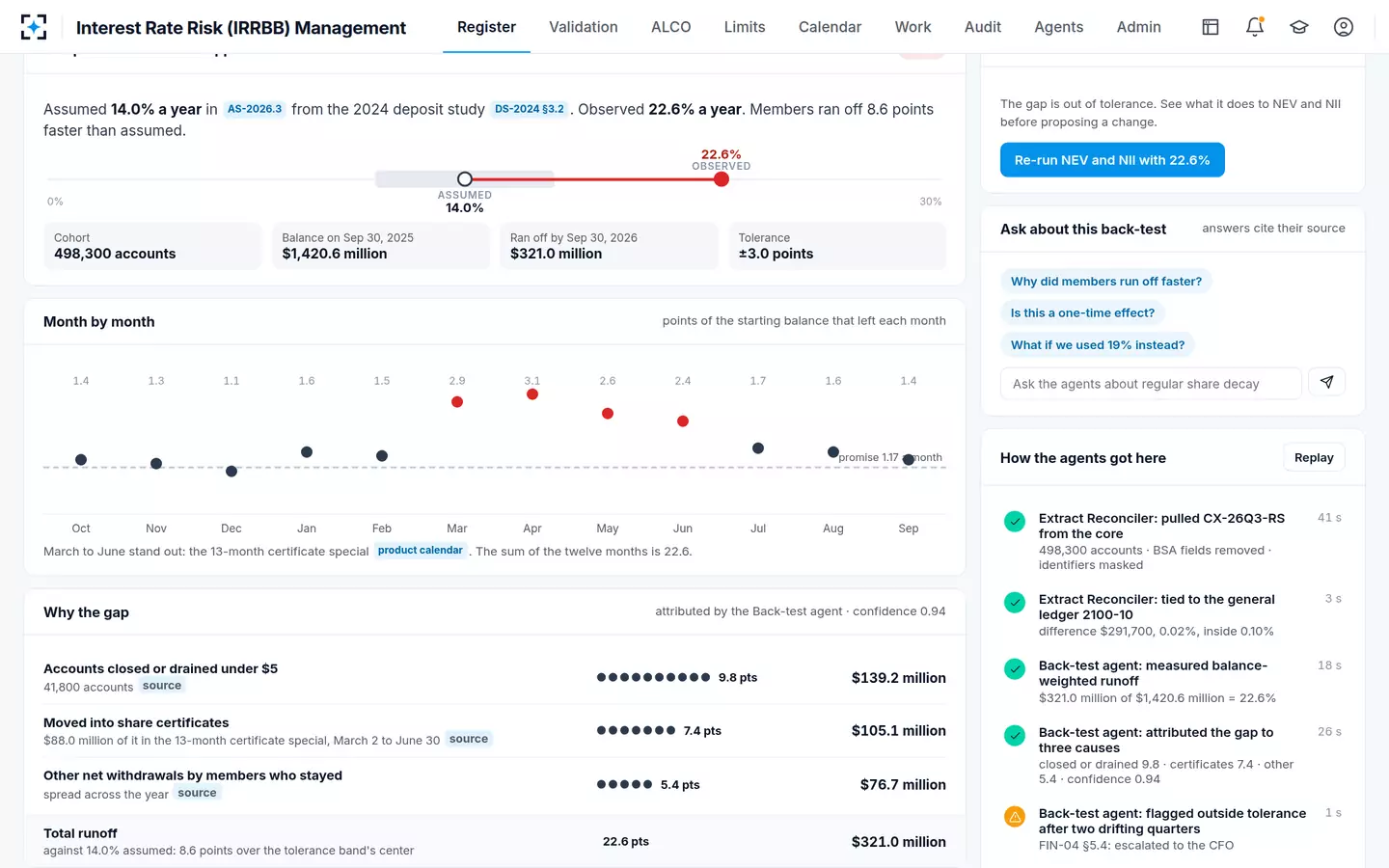Click the '±3.0 points' tolerance value
Viewport: 1389px width, 868px height.
pyautogui.click(x=776, y=254)
